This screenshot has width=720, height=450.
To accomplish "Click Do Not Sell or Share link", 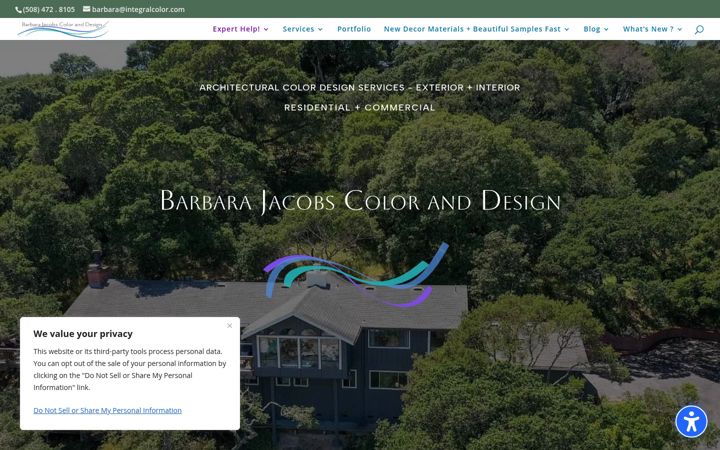I will pos(107,411).
